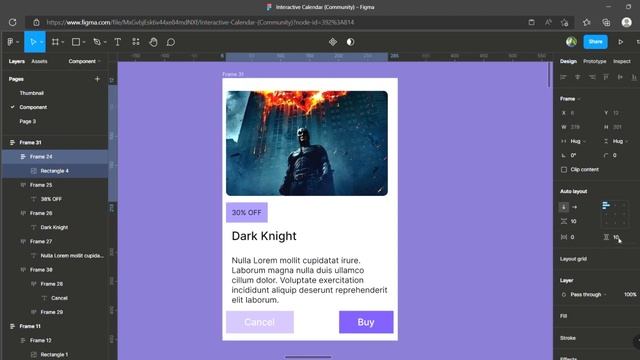640x360 pixels.
Task: Open the Pen tool dropdown arrow
Action: 105,42
